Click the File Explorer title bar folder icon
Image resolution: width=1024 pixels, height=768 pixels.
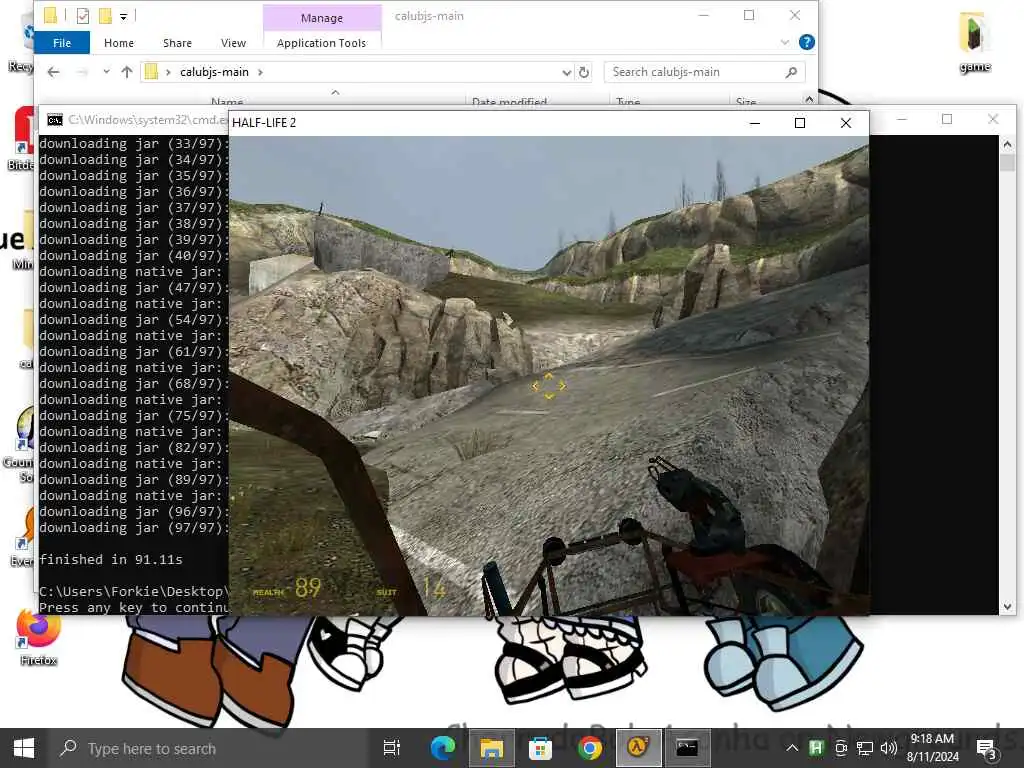(x=51, y=16)
